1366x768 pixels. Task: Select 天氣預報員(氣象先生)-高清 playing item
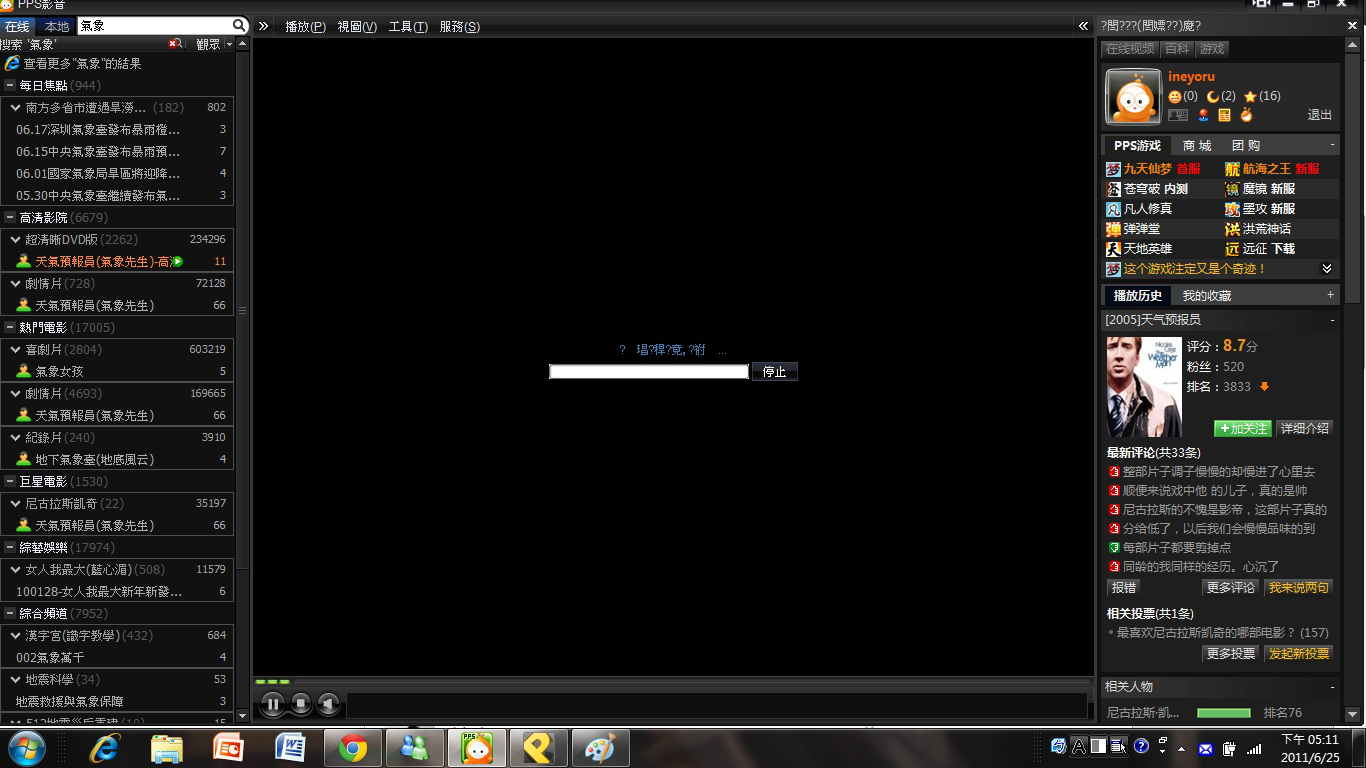click(117, 262)
